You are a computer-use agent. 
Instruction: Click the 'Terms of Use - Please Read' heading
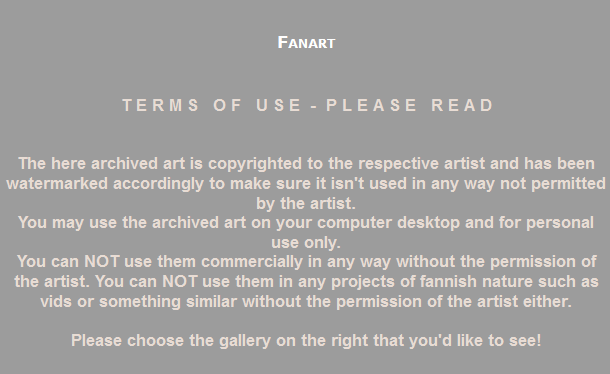point(308,105)
